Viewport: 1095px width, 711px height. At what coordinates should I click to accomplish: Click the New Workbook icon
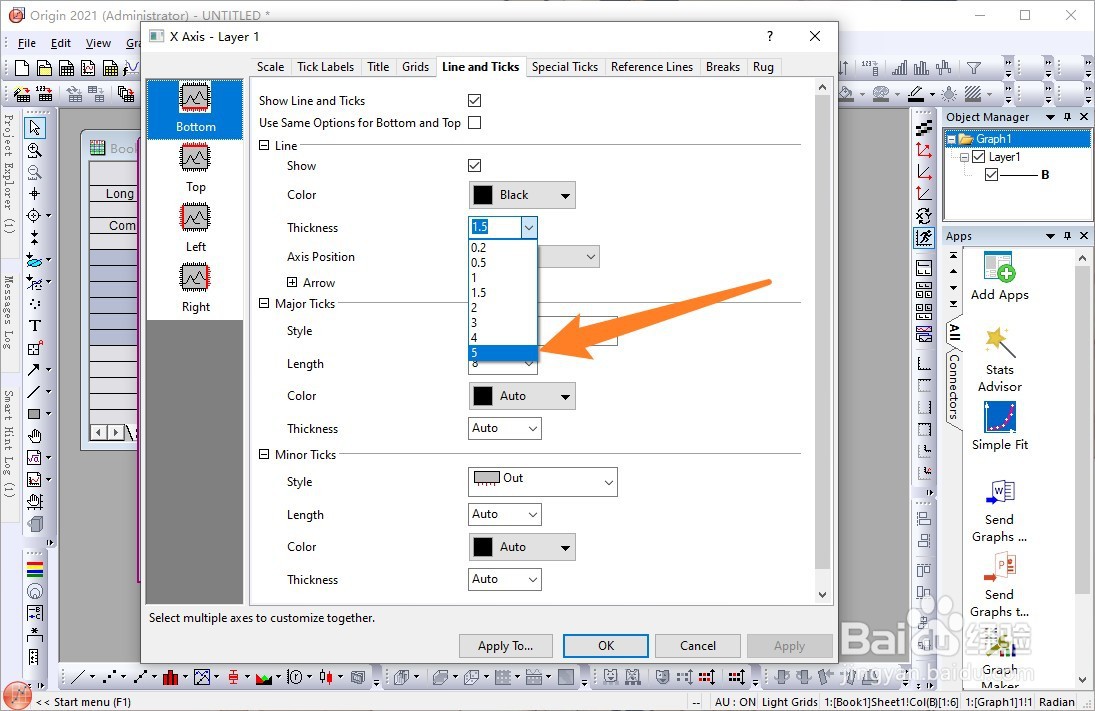(x=66, y=68)
